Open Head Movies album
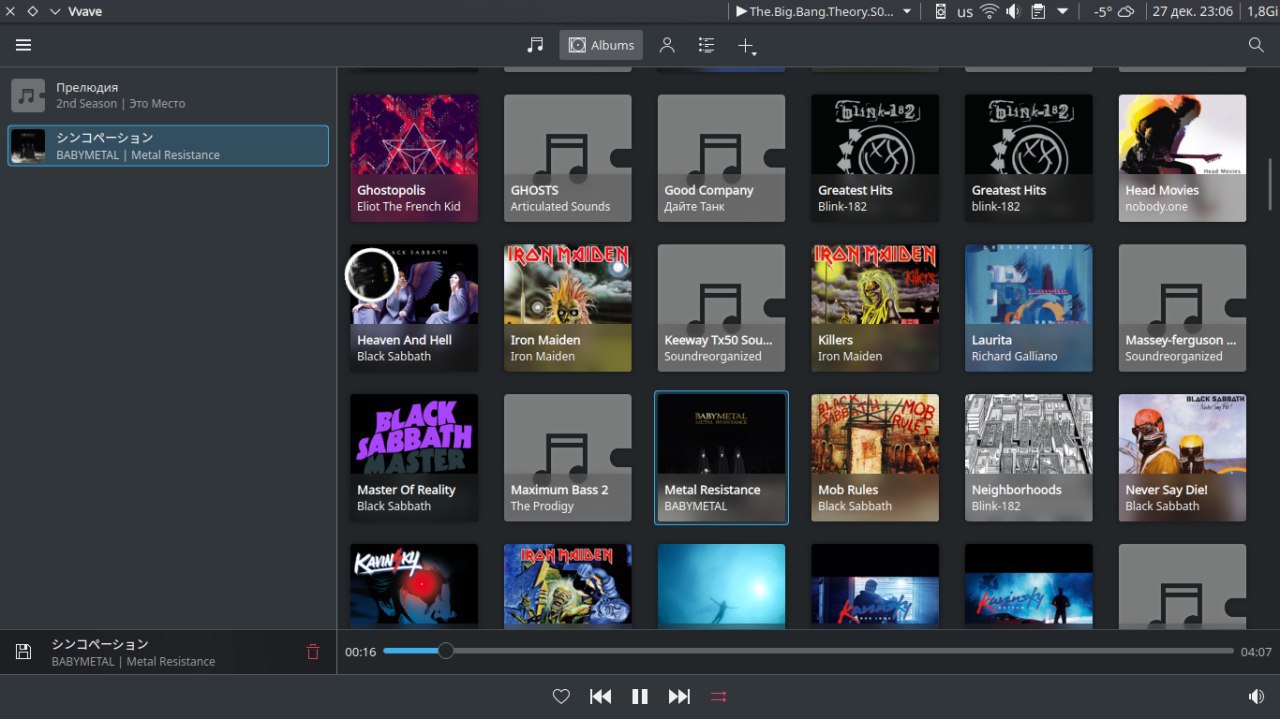Screen dimensions: 1280x719 pos(1183,158)
